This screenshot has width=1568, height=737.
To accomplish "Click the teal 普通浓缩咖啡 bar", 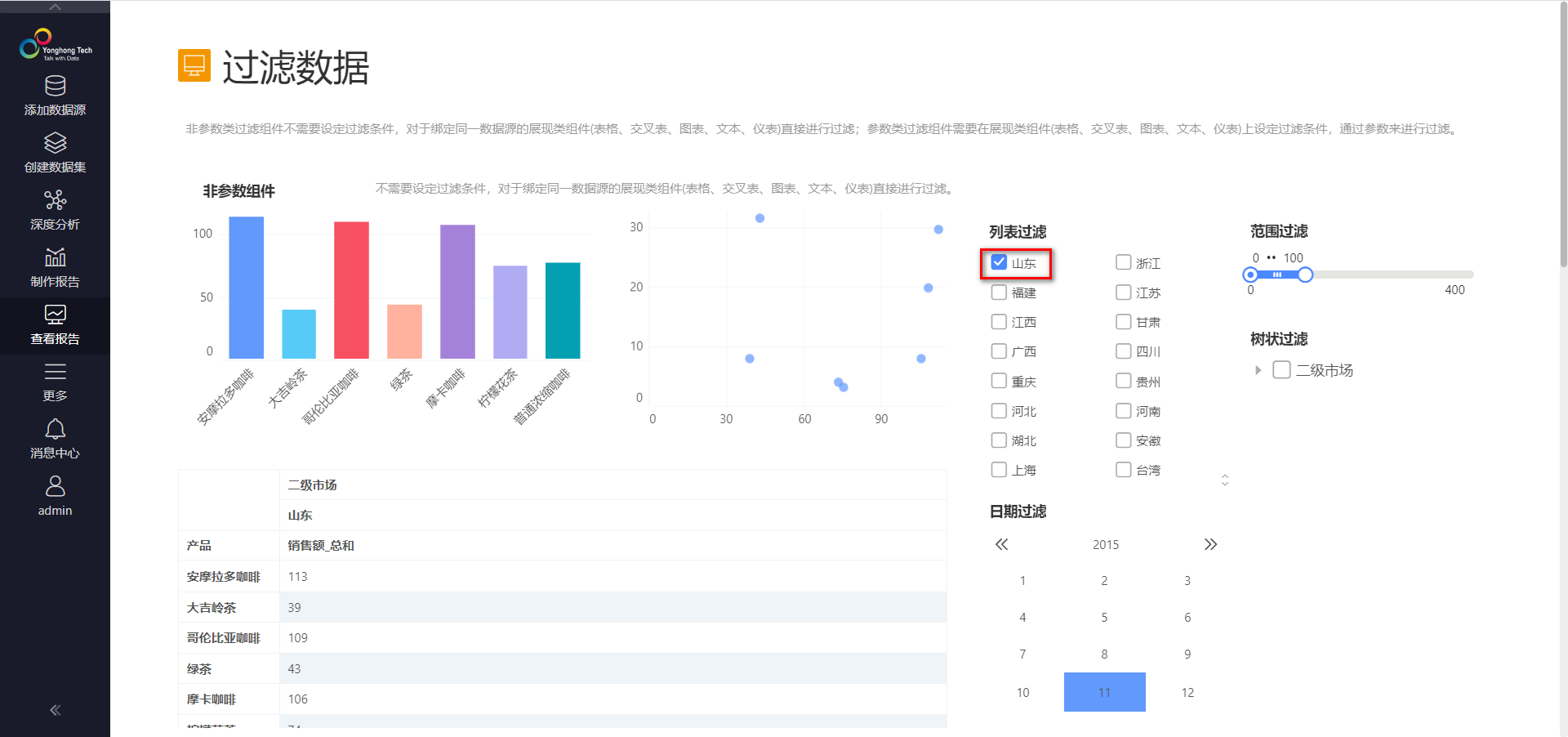I will click(x=563, y=310).
